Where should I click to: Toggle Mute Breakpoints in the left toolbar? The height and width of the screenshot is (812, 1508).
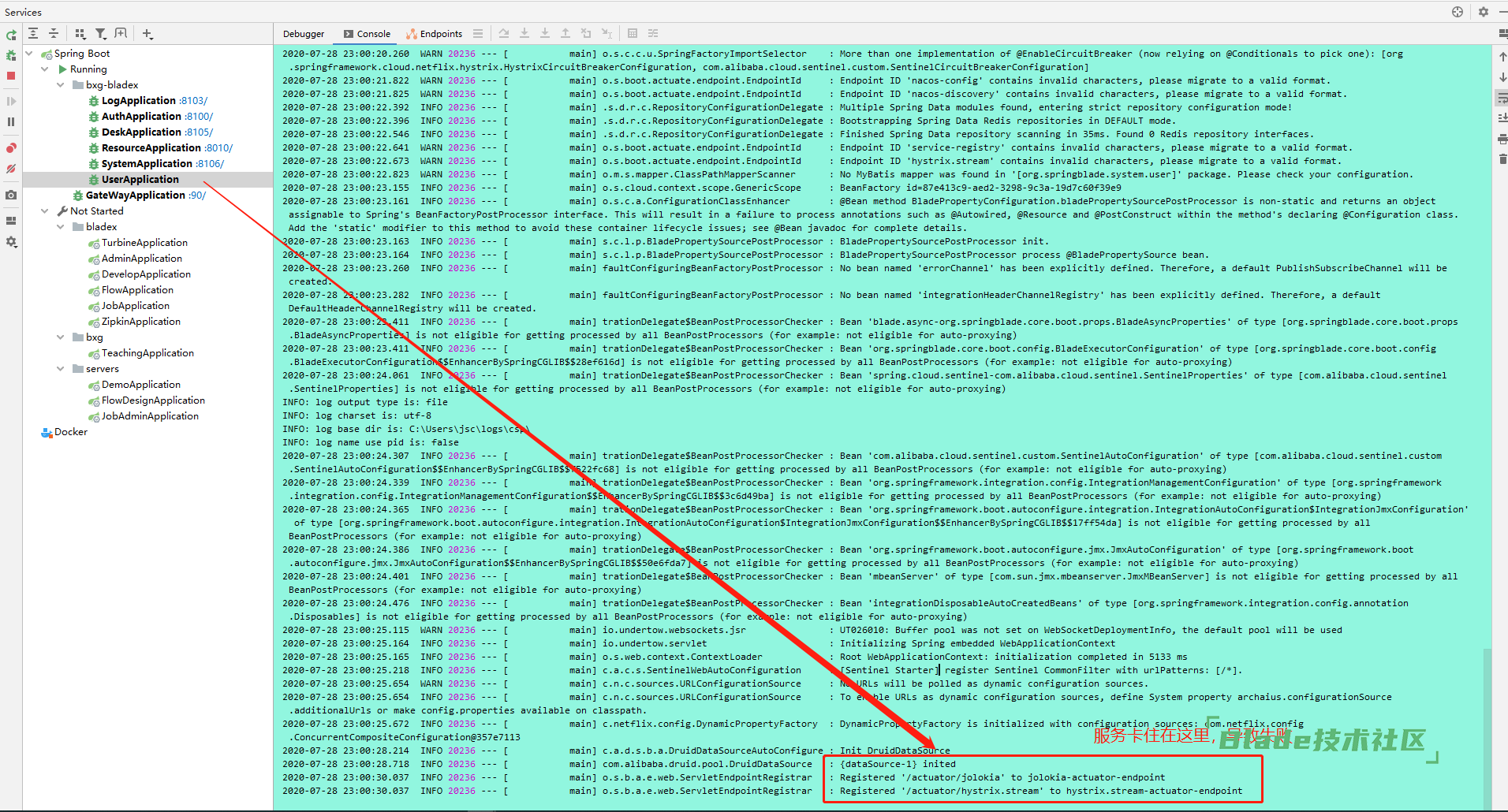pos(11,169)
